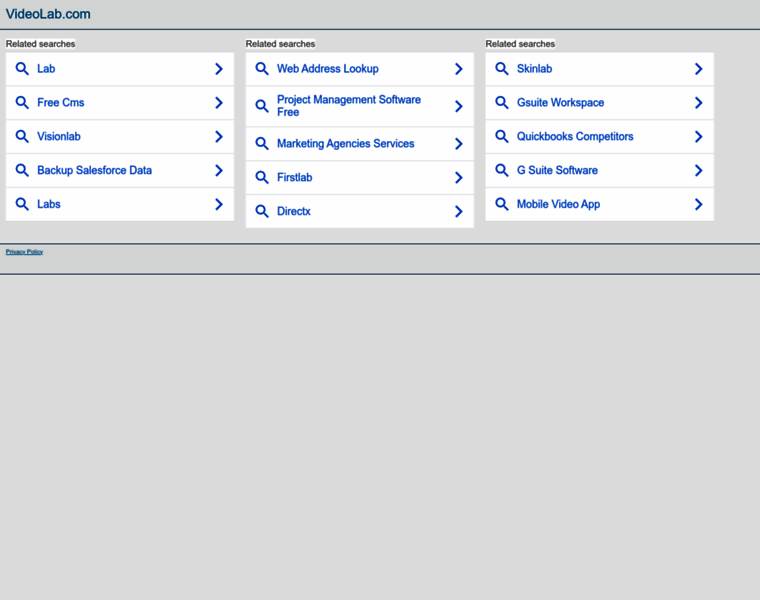Viewport: 760px width, 600px height.
Task: Open the Backup Salesforce Data search link
Action: [x=94, y=170]
